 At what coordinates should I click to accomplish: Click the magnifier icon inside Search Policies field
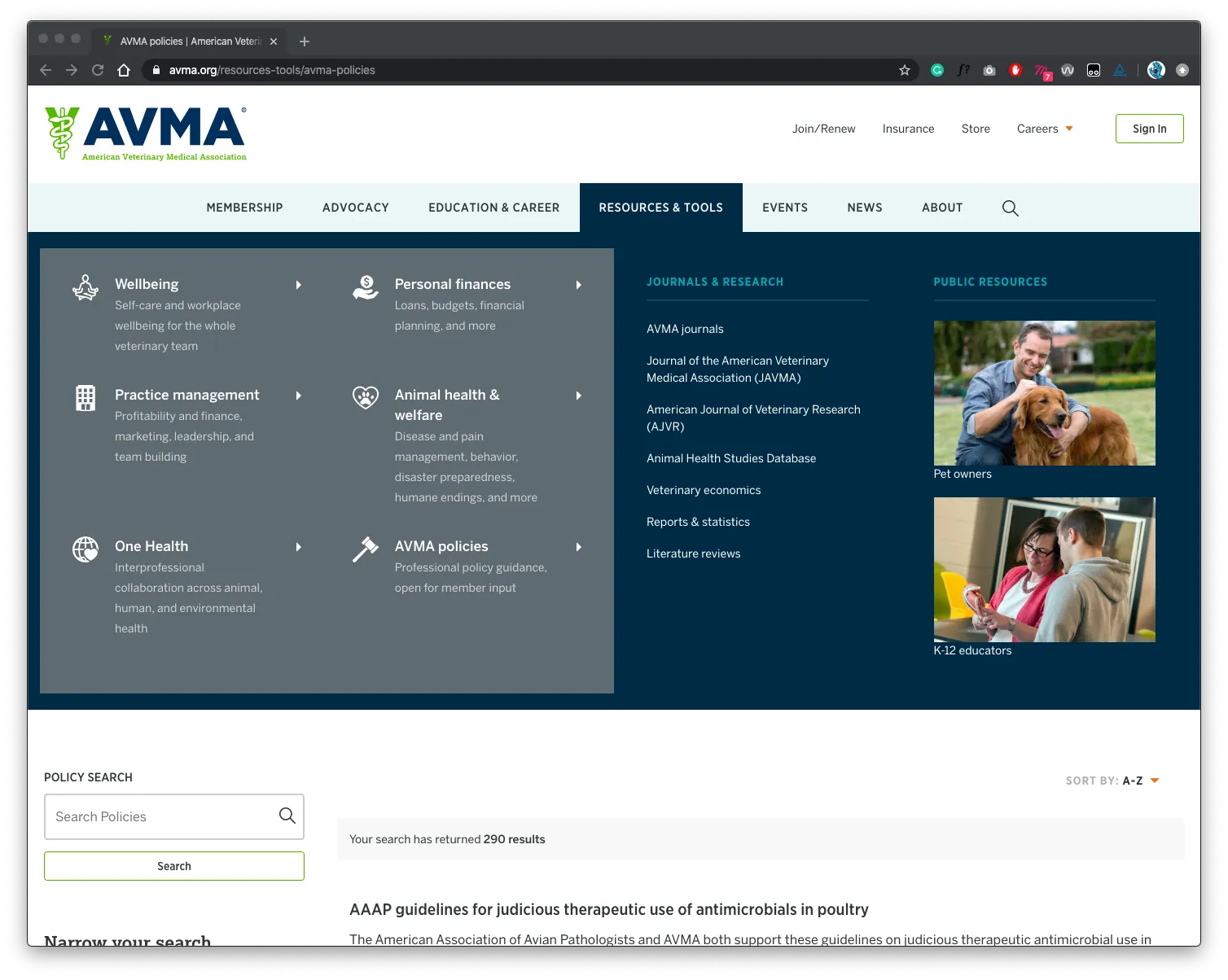point(287,816)
